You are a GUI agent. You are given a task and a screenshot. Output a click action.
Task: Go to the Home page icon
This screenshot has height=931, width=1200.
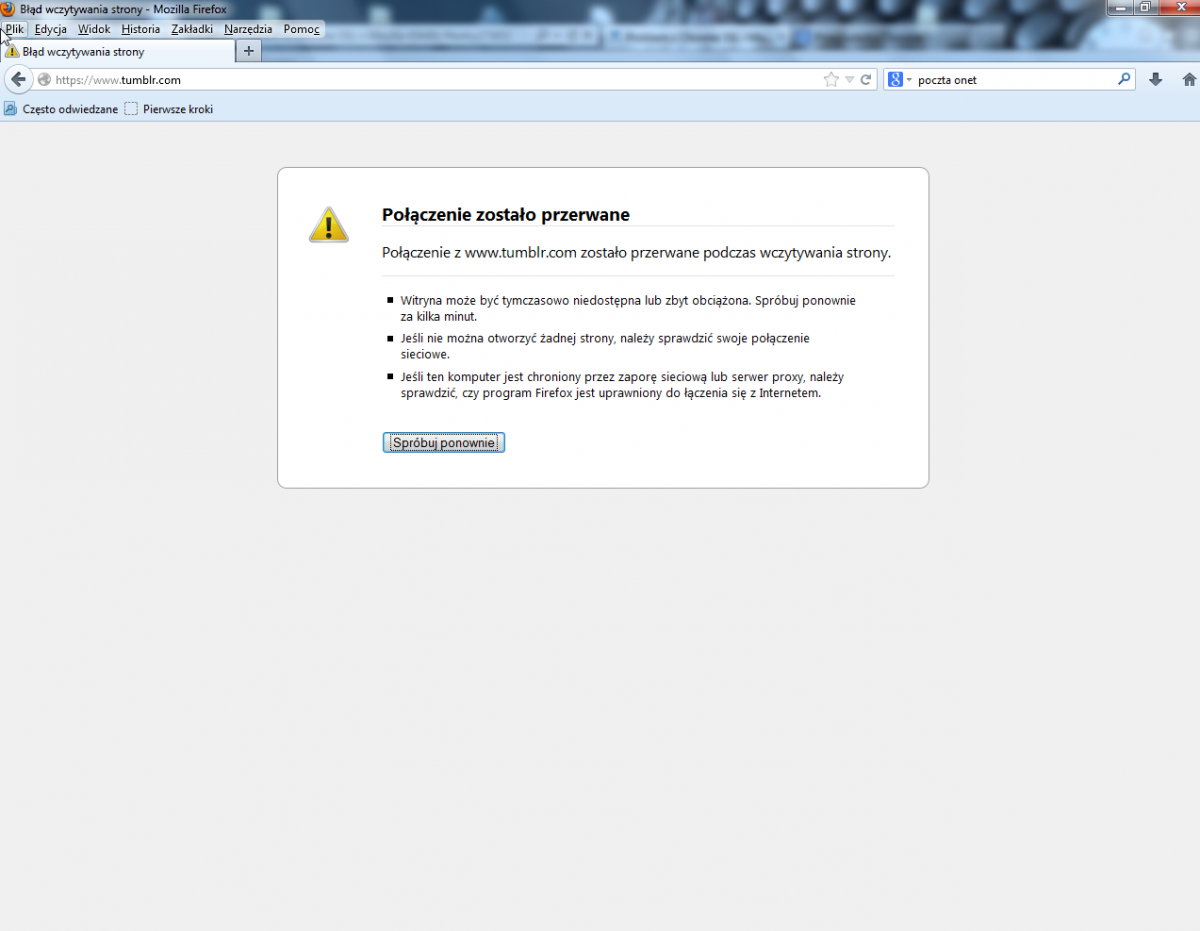pyautogui.click(x=1189, y=80)
